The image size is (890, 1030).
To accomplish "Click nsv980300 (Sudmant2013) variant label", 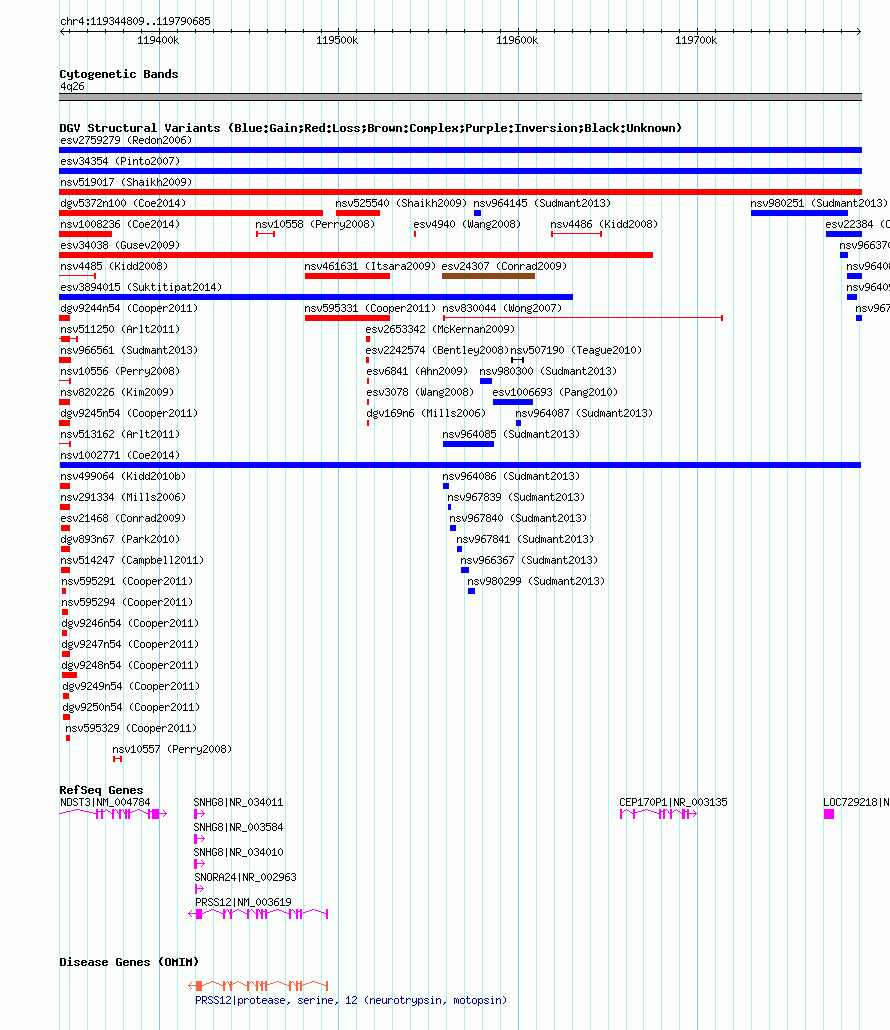I will (548, 371).
